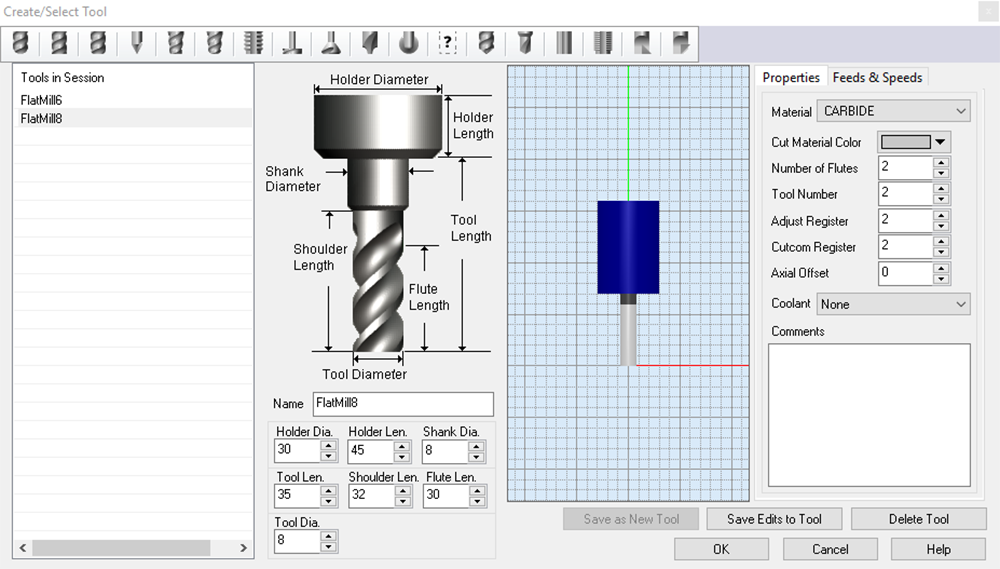
Task: Select the Center Drill tool icon
Action: (x=526, y=43)
